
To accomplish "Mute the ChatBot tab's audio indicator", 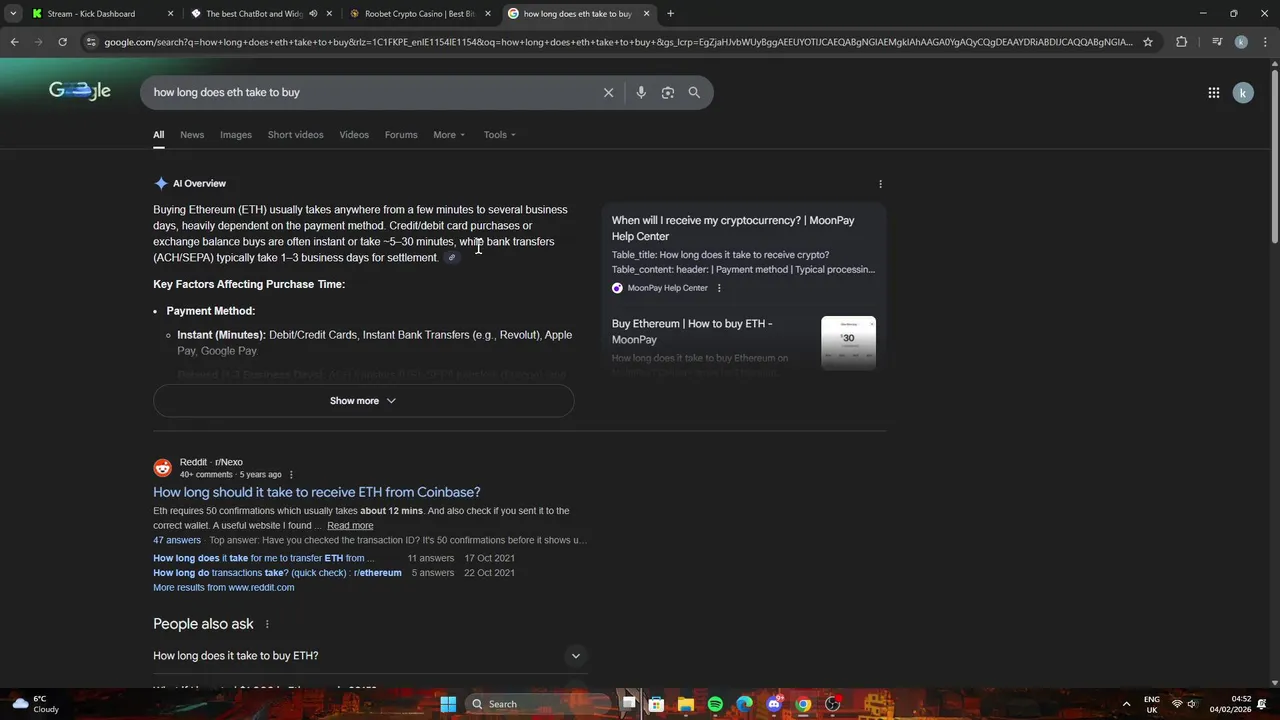I will (313, 14).
